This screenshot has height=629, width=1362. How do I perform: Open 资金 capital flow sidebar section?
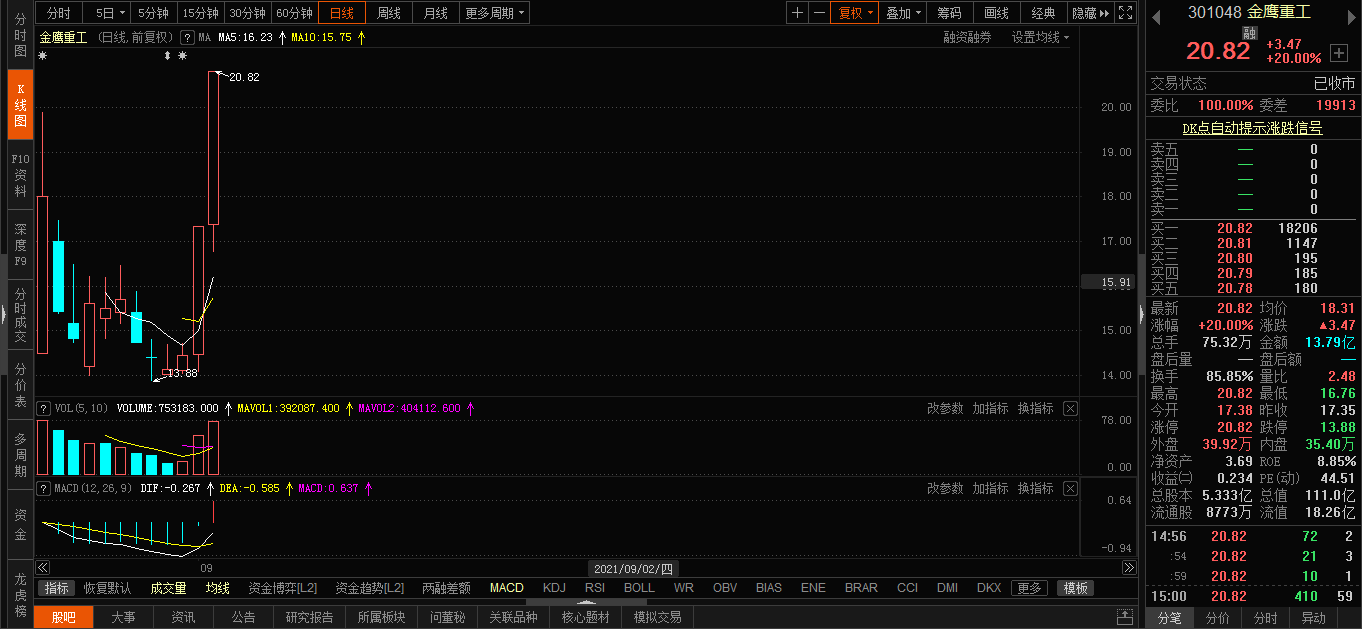pos(20,525)
